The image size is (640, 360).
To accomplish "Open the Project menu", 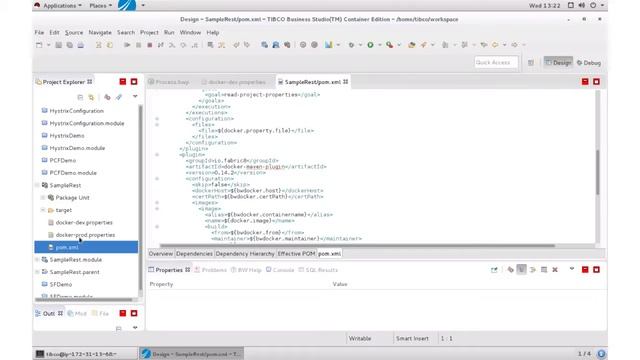I will [149, 32].
